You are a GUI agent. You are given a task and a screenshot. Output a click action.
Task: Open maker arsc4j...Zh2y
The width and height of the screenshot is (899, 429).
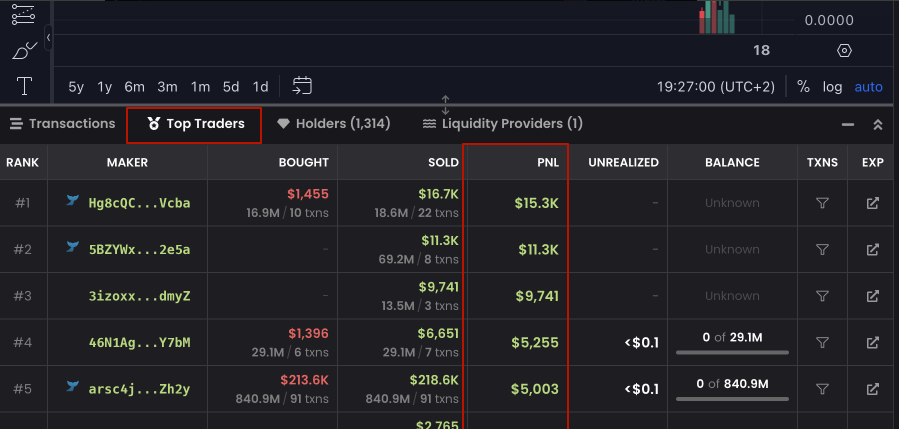click(x=139, y=389)
